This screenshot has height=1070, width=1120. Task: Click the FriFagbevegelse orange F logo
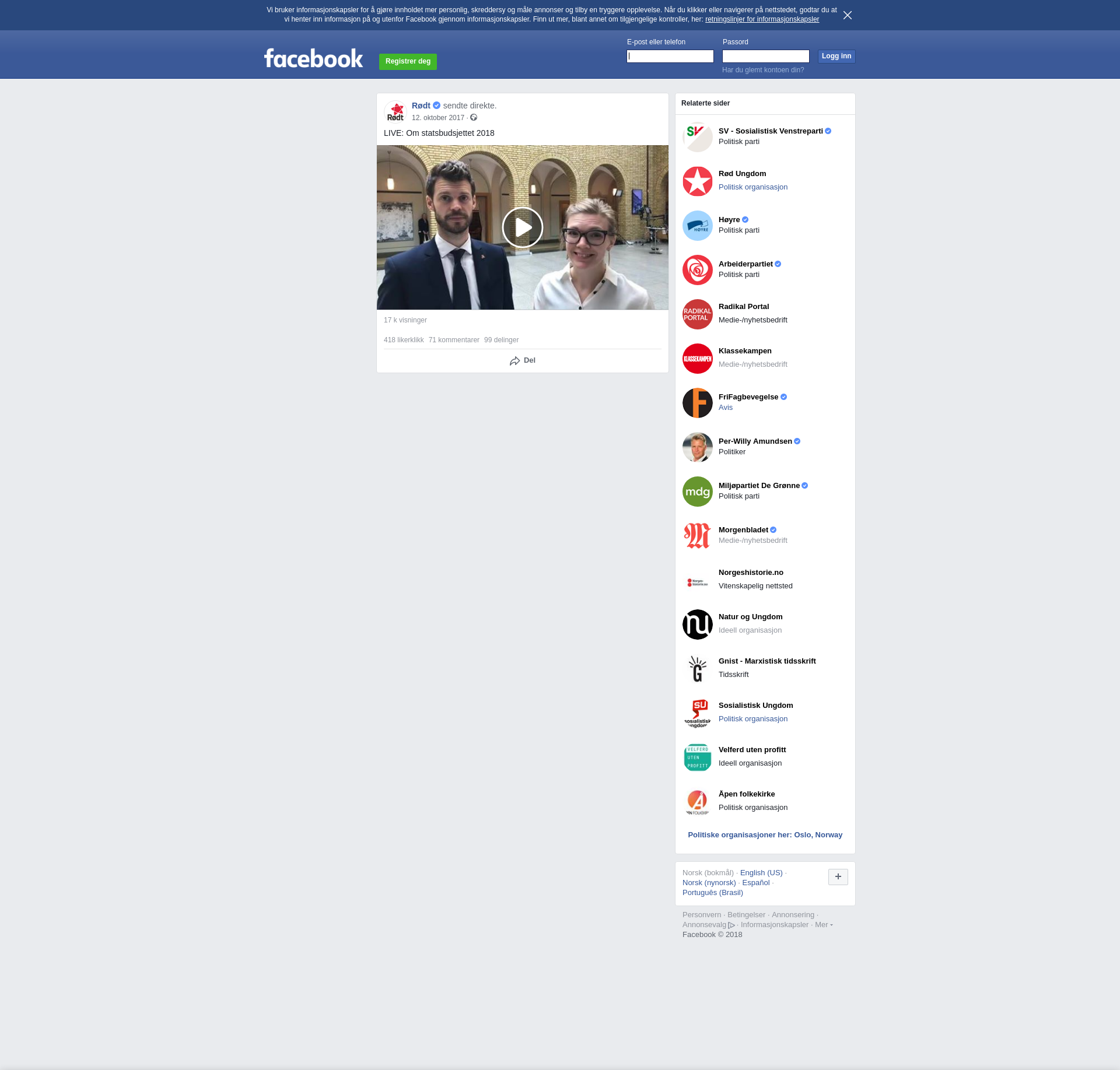[698, 403]
